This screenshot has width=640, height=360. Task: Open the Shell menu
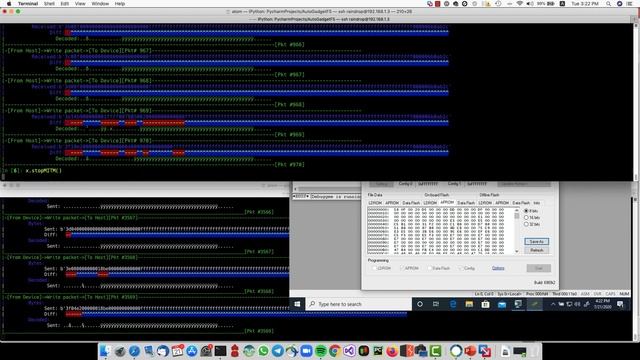49,4
